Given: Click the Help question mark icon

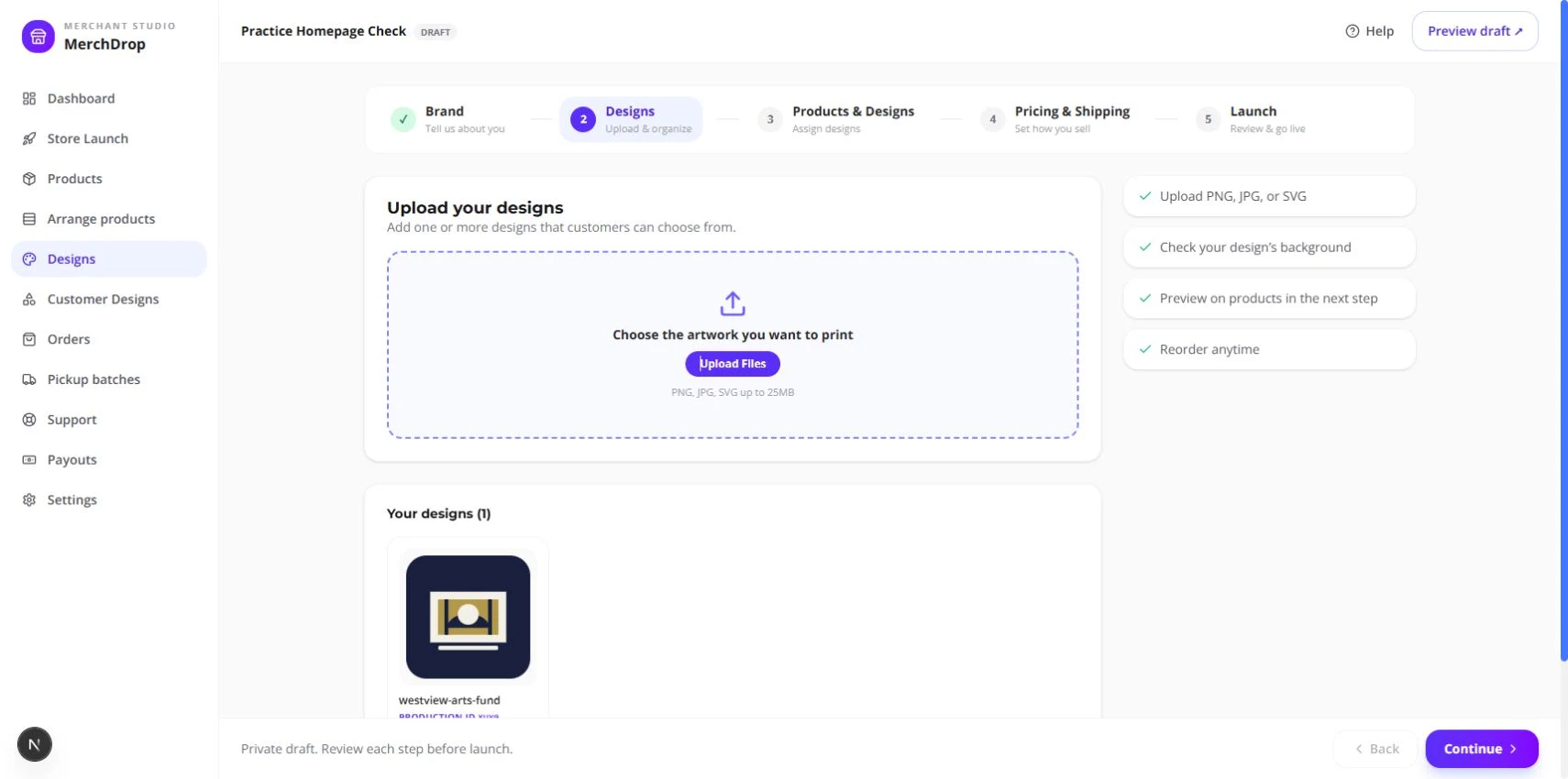Looking at the screenshot, I should 1352,31.
